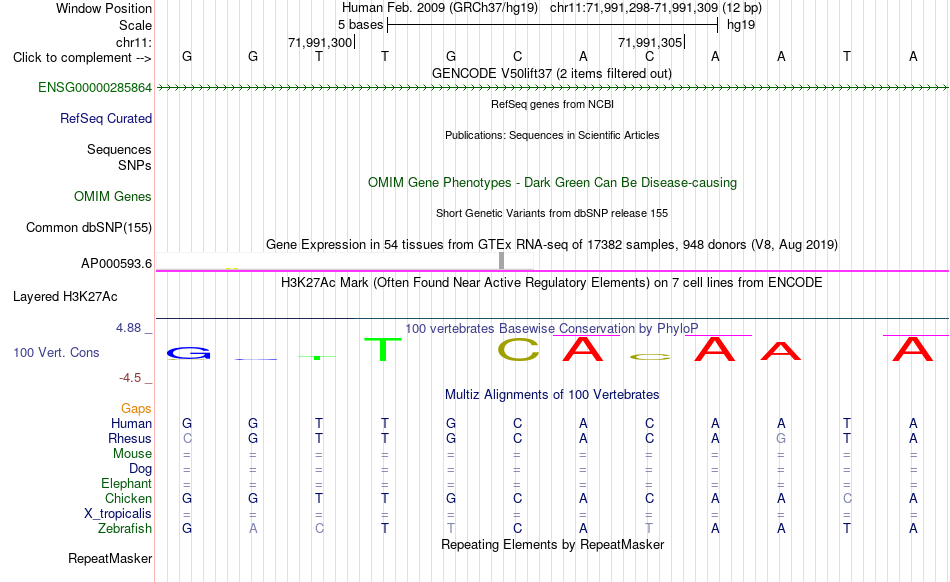Click 'RefSeq genes from NCBI' title
The height and width of the screenshot is (582, 950).
[552, 104]
